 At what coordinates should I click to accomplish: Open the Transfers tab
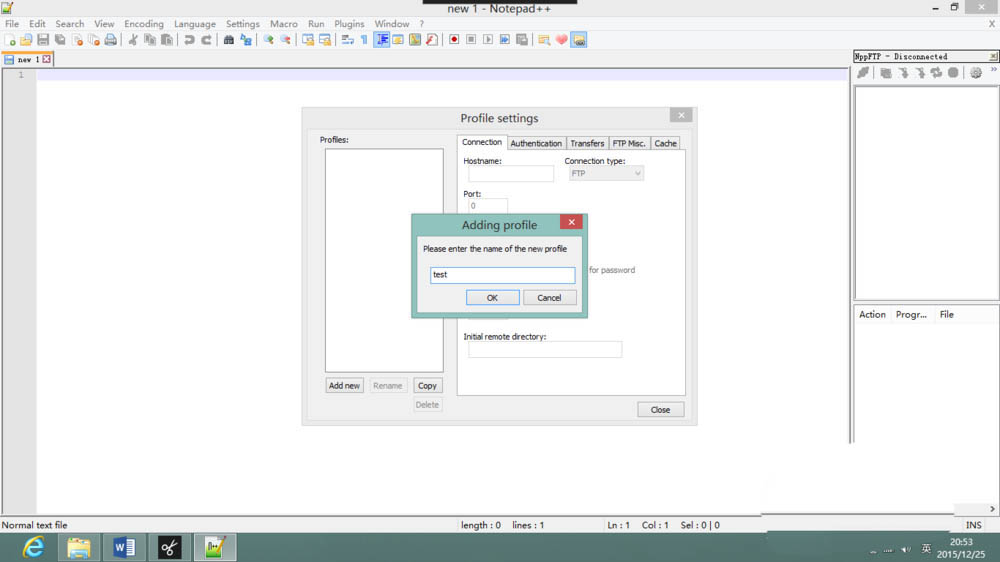click(587, 143)
